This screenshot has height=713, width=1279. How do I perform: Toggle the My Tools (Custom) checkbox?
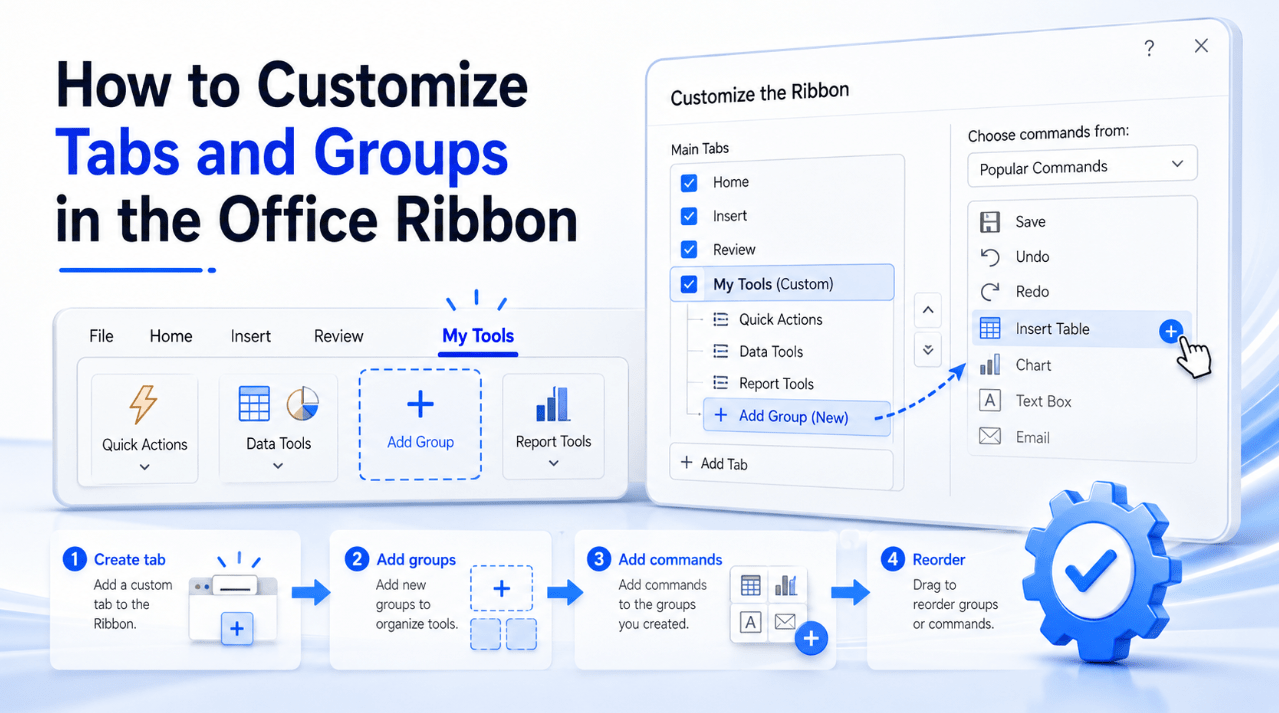click(689, 284)
